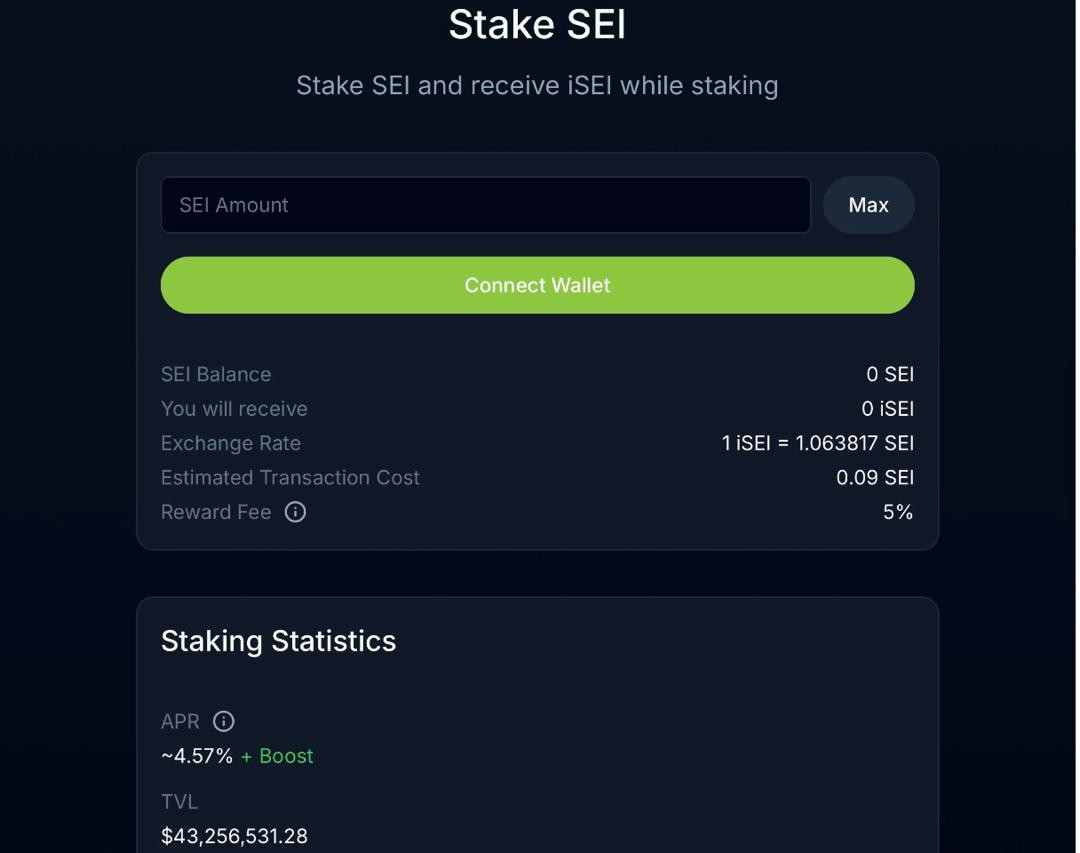Click the Exchange Rate label

click(231, 443)
